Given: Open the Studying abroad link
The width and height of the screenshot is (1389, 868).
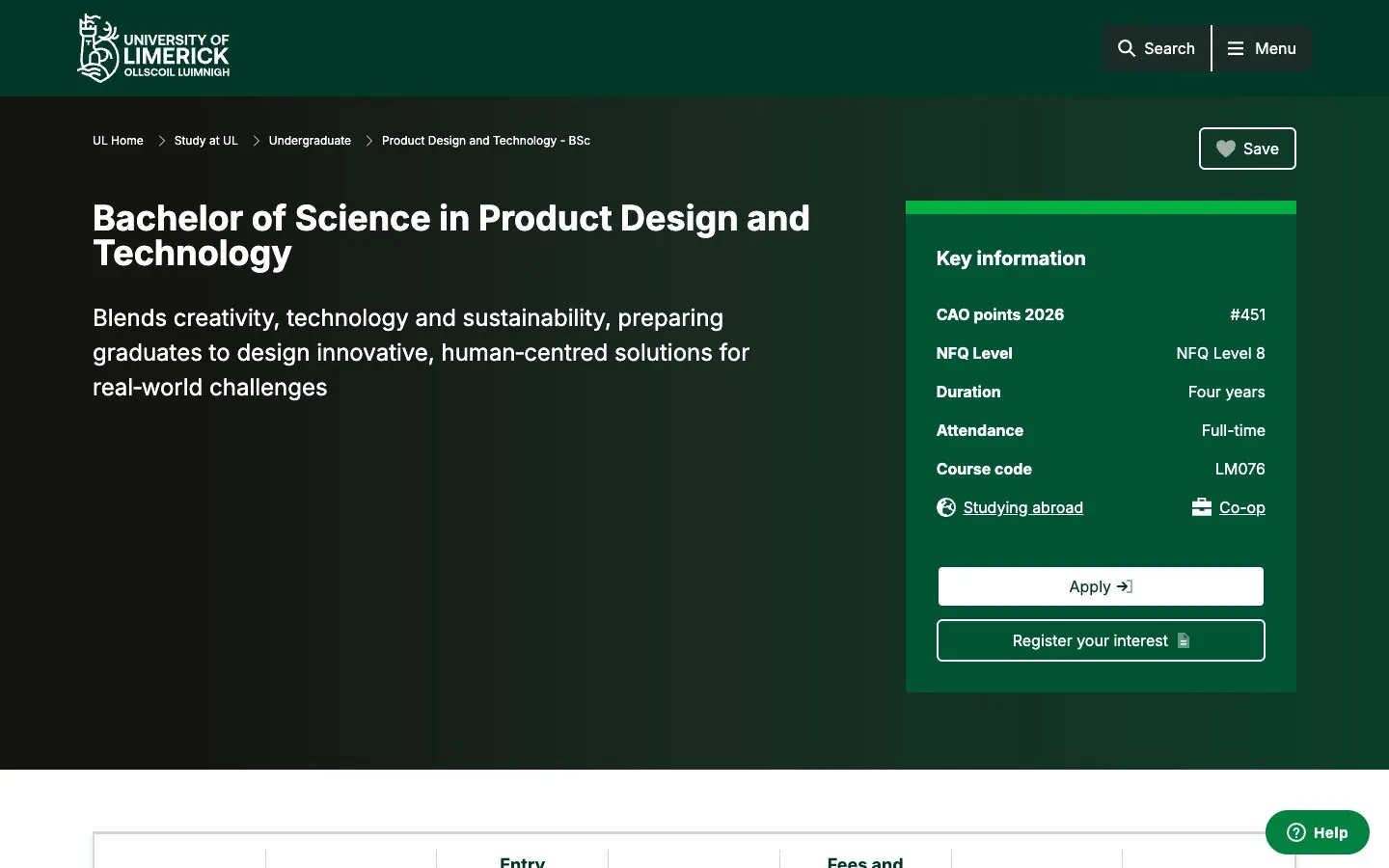Looking at the screenshot, I should click(x=1022, y=507).
